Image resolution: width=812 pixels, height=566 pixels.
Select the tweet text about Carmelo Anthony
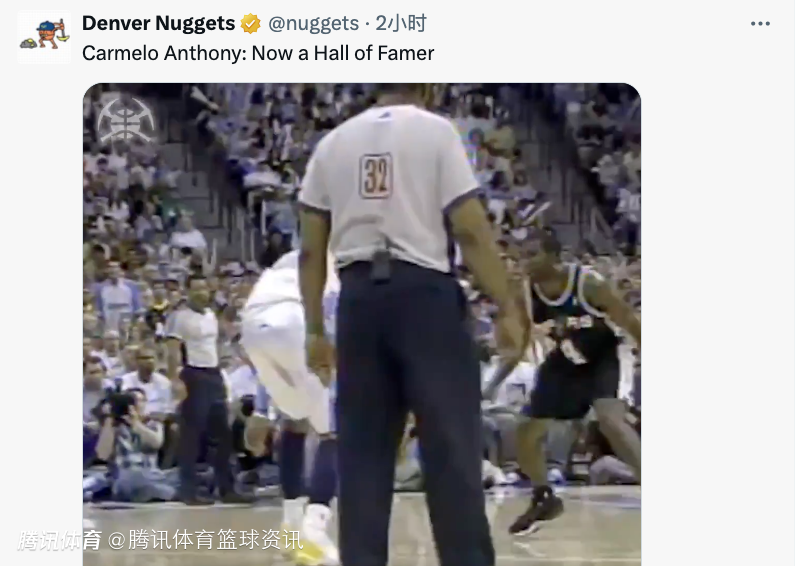258,53
